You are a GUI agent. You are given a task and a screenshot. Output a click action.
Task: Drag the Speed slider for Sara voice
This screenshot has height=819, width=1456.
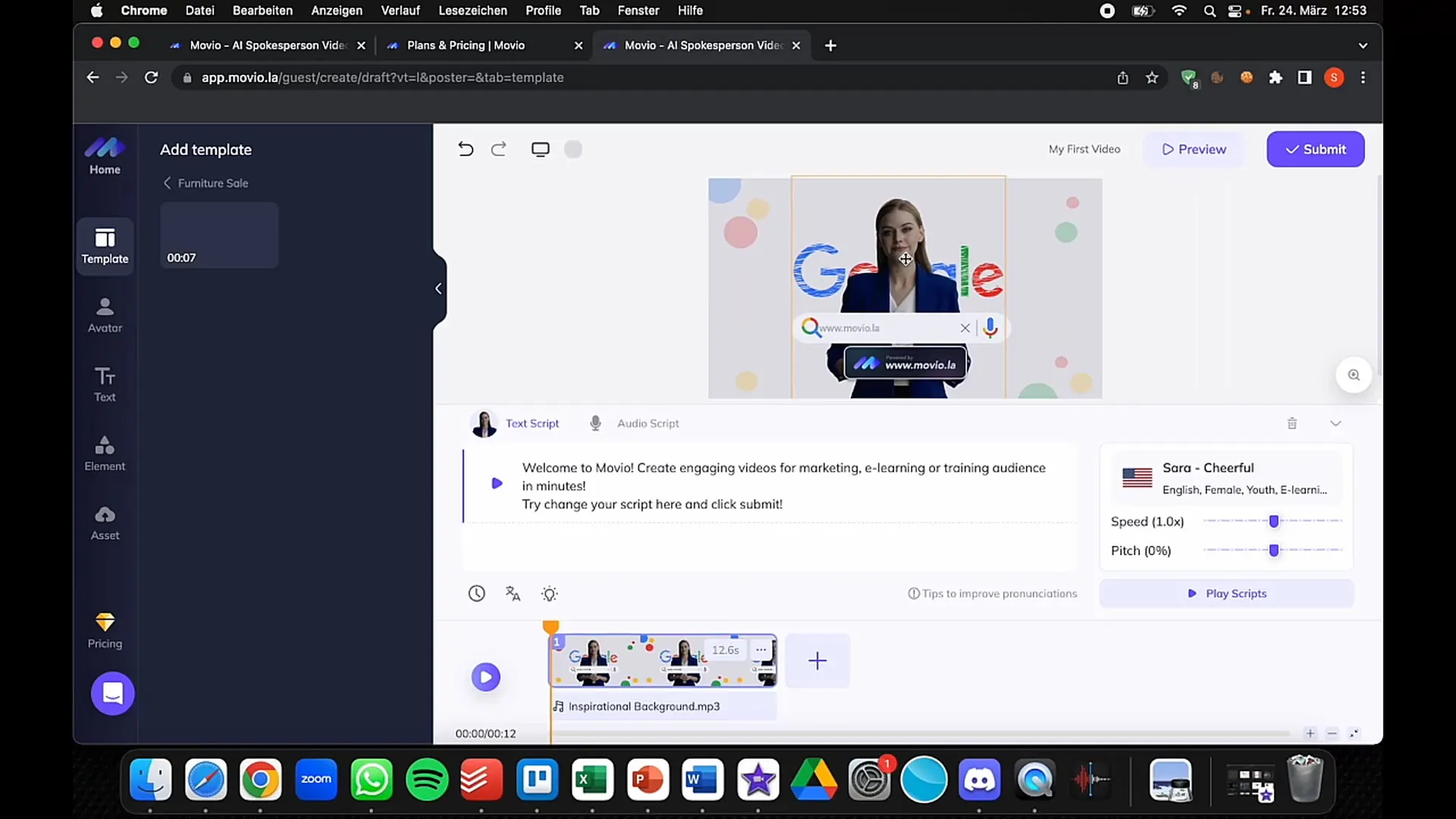1274,520
